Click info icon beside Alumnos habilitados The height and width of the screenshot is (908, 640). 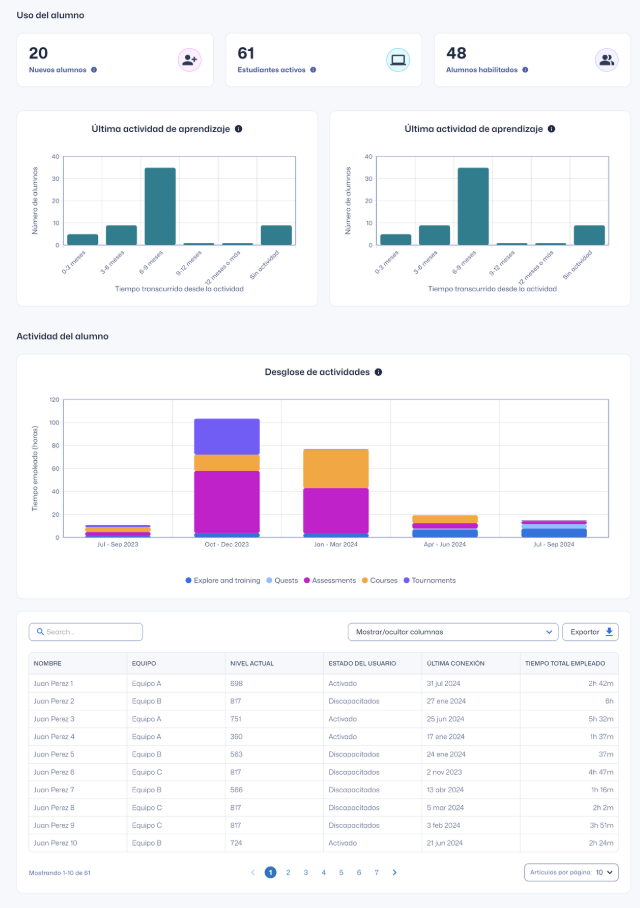coord(525,70)
